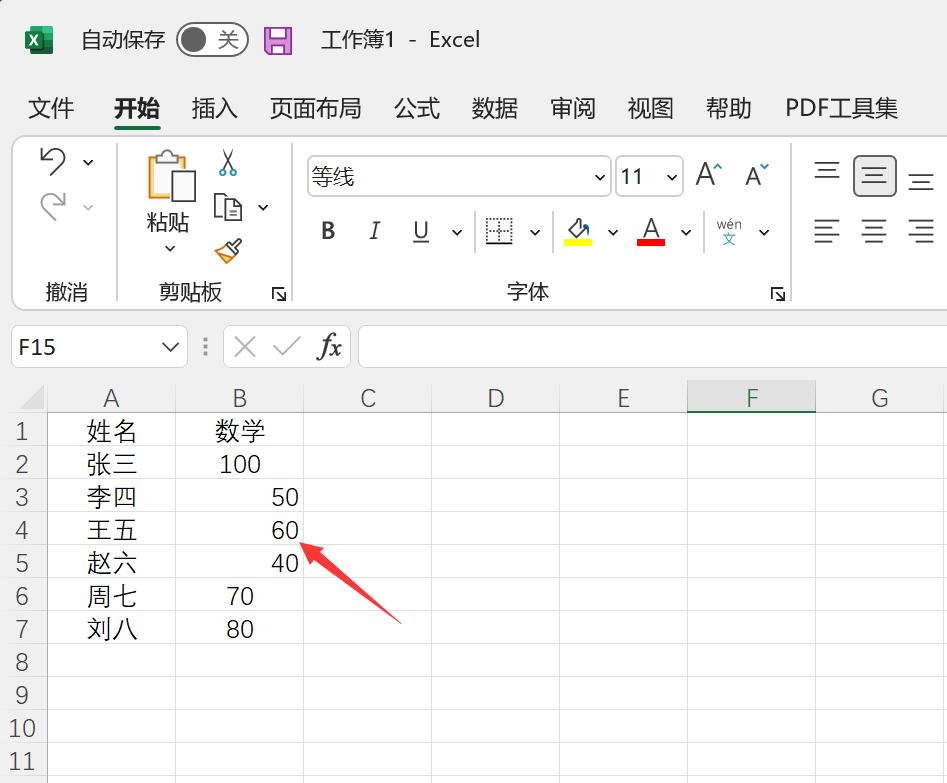Apply bold formatting with the B icon
Viewport: 947px width, 783px height.
327,231
